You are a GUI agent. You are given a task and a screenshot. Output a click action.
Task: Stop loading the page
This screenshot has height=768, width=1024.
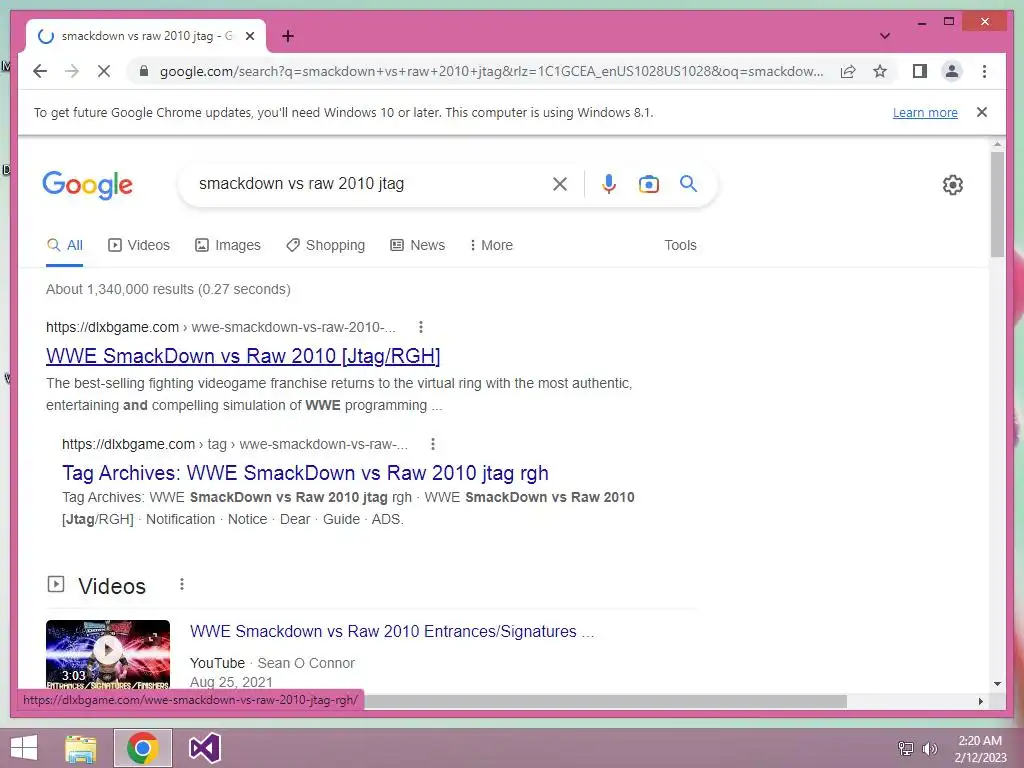104,71
